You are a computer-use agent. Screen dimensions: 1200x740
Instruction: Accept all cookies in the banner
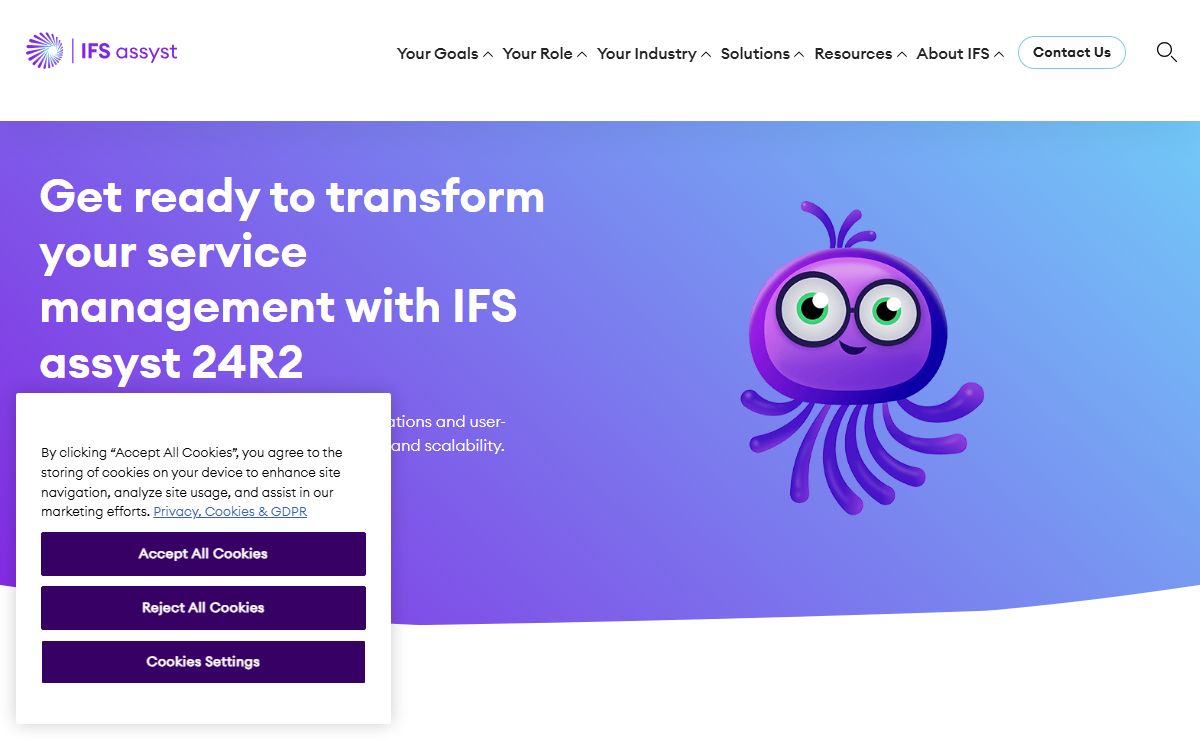point(203,554)
